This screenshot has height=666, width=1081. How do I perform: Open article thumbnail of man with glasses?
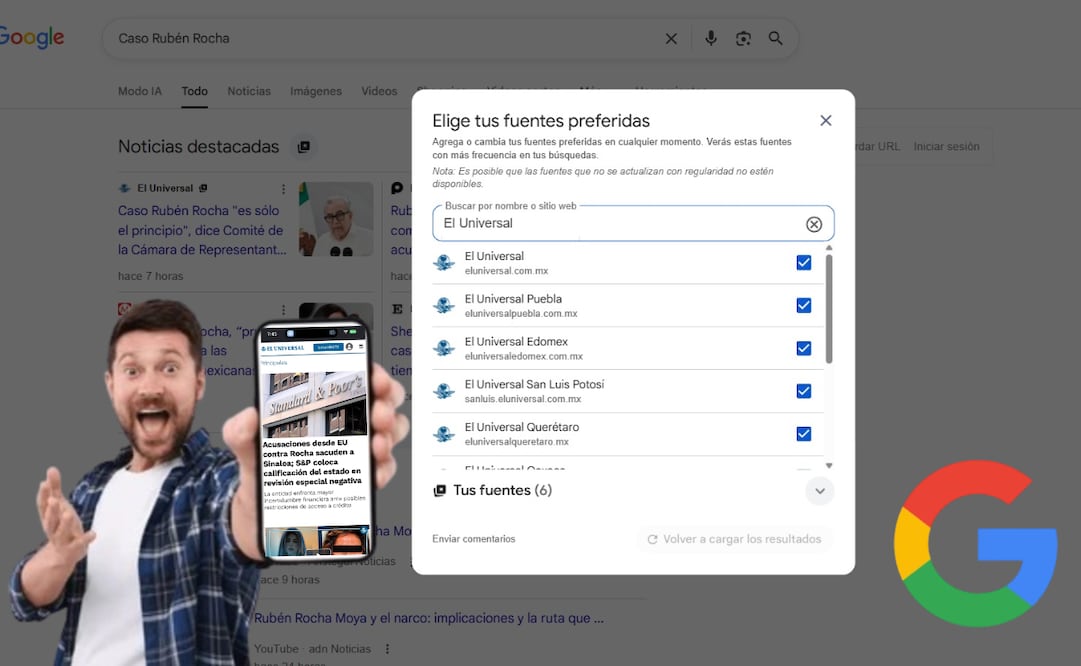[336, 219]
